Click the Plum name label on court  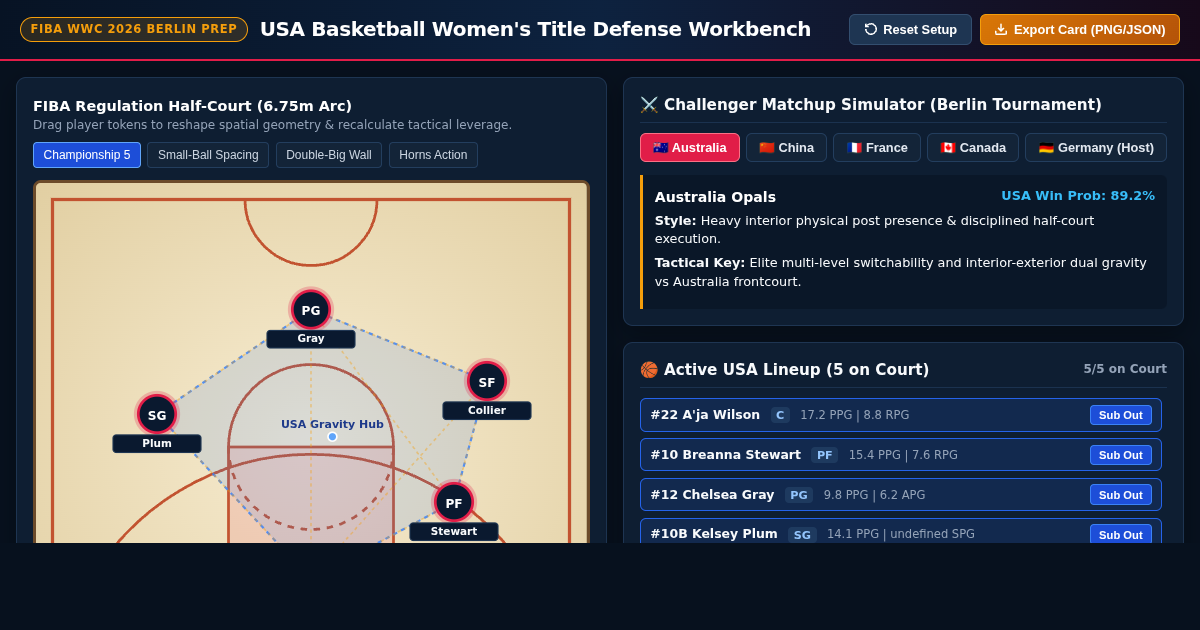pyautogui.click(x=157, y=444)
